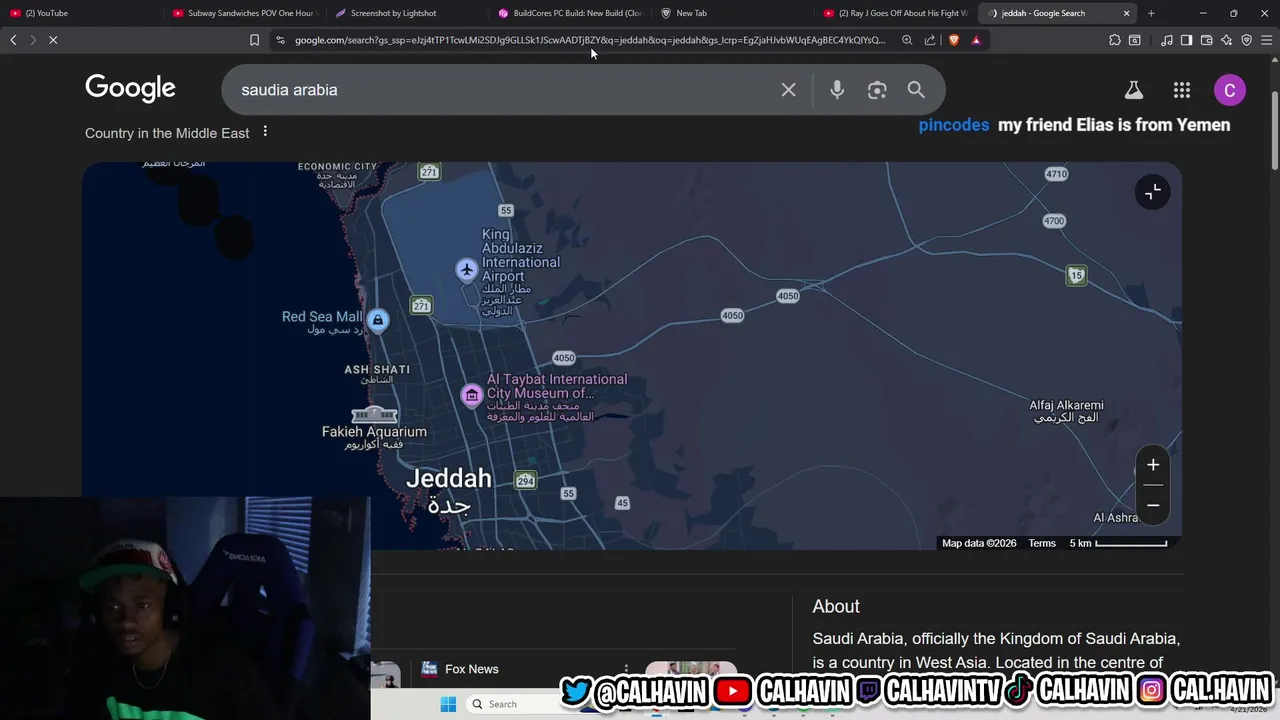The height and width of the screenshot is (720, 1280).
Task: Switch to the New Tab tab
Action: point(733,13)
